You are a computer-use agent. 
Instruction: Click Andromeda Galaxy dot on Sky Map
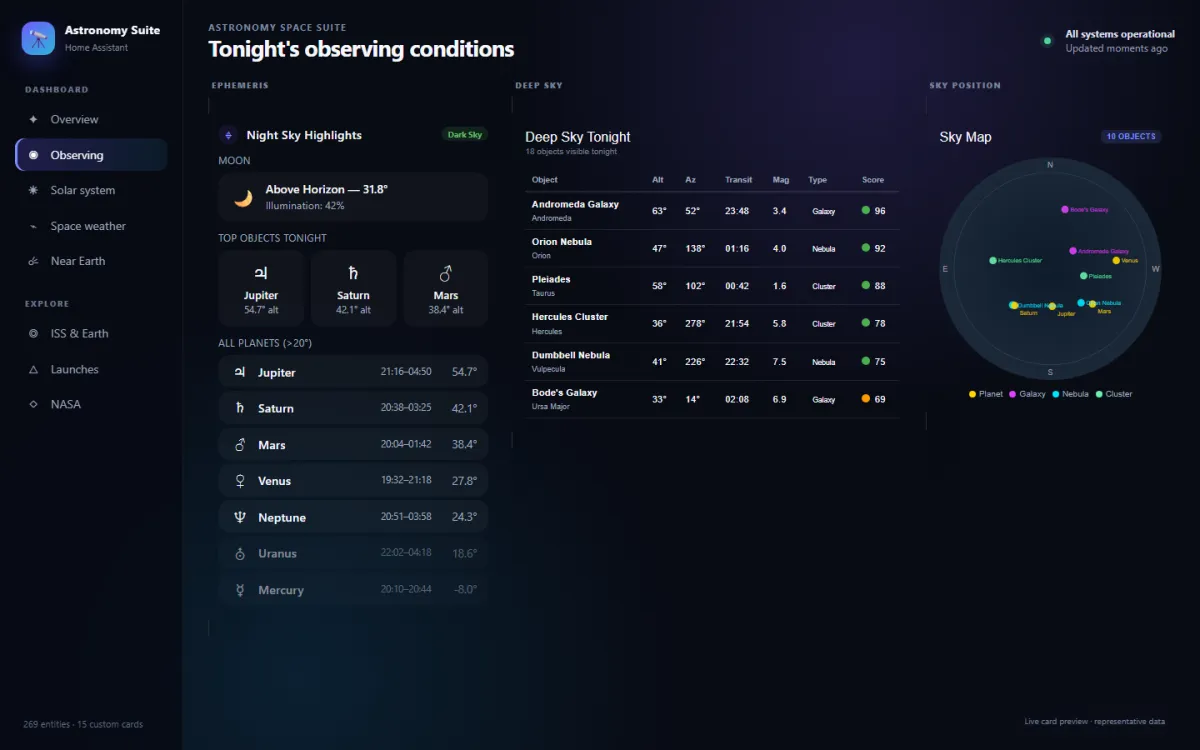[1073, 251]
